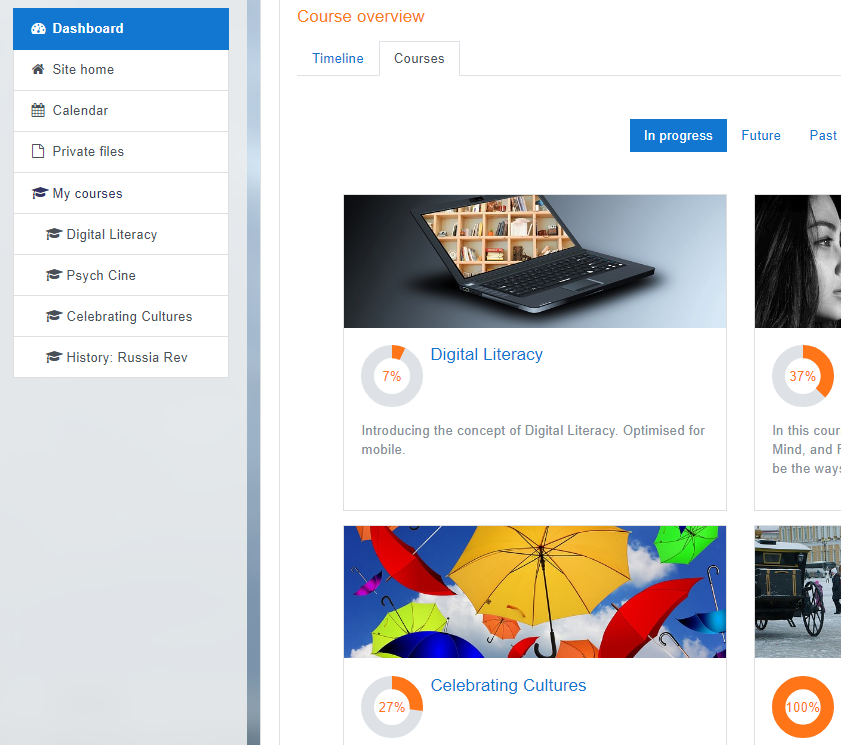
Task: Show Past courses
Action: (823, 136)
